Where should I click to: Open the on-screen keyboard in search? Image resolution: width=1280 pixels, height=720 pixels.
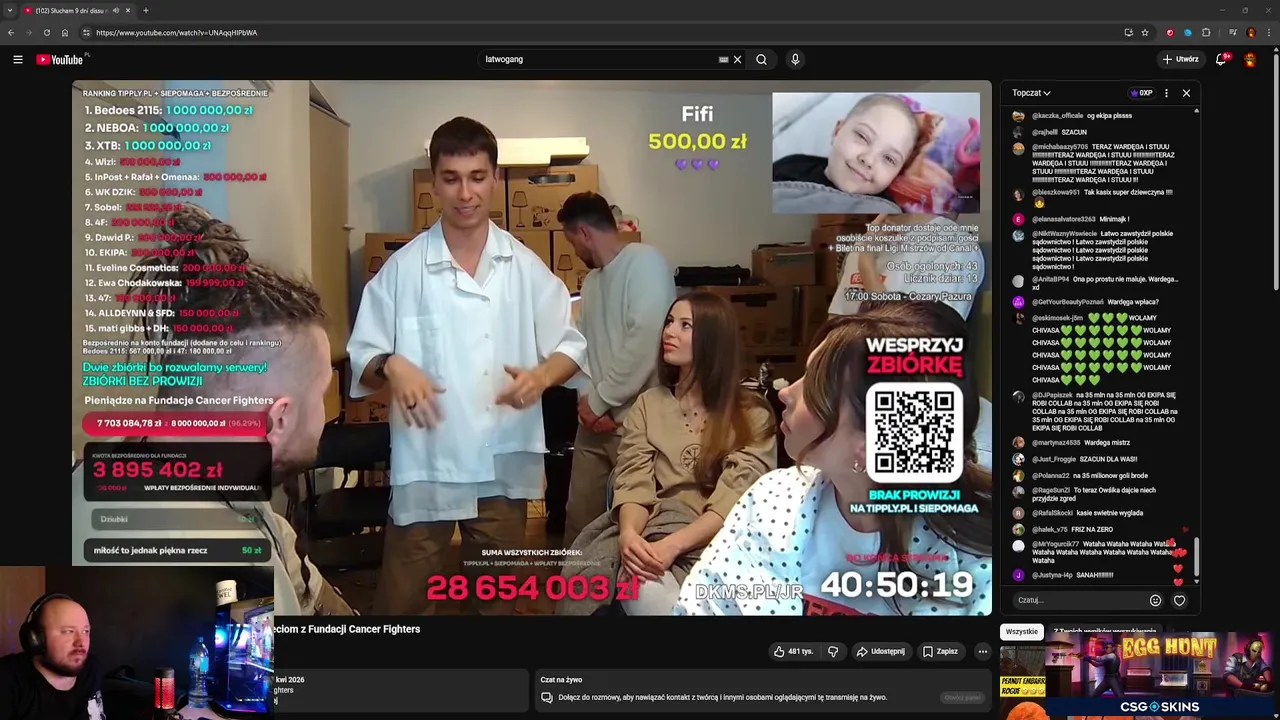pos(723,60)
